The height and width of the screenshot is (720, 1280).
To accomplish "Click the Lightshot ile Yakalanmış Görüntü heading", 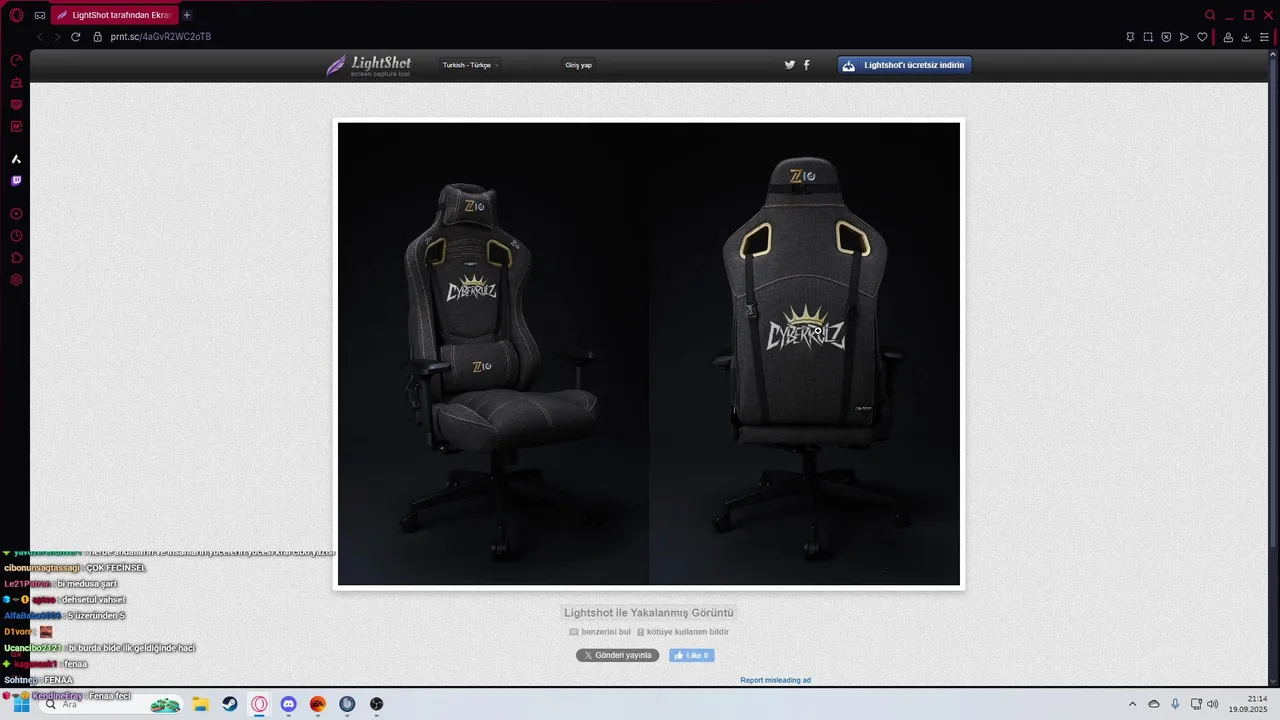I will [649, 612].
